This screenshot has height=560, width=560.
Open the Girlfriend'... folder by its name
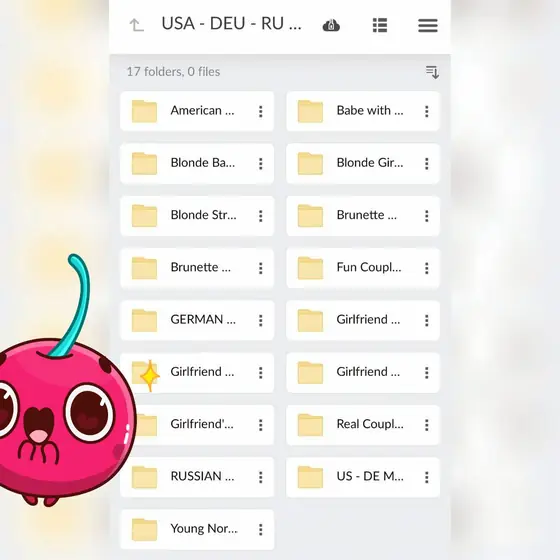click(202, 424)
